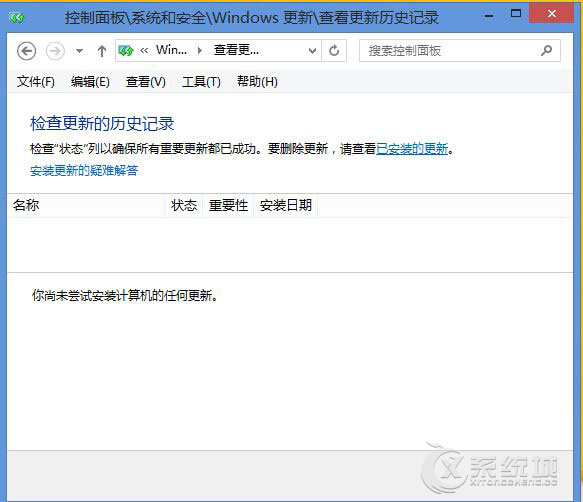Select the Win... breadcrumb segment
The width and height of the screenshot is (583, 502).
tap(171, 50)
